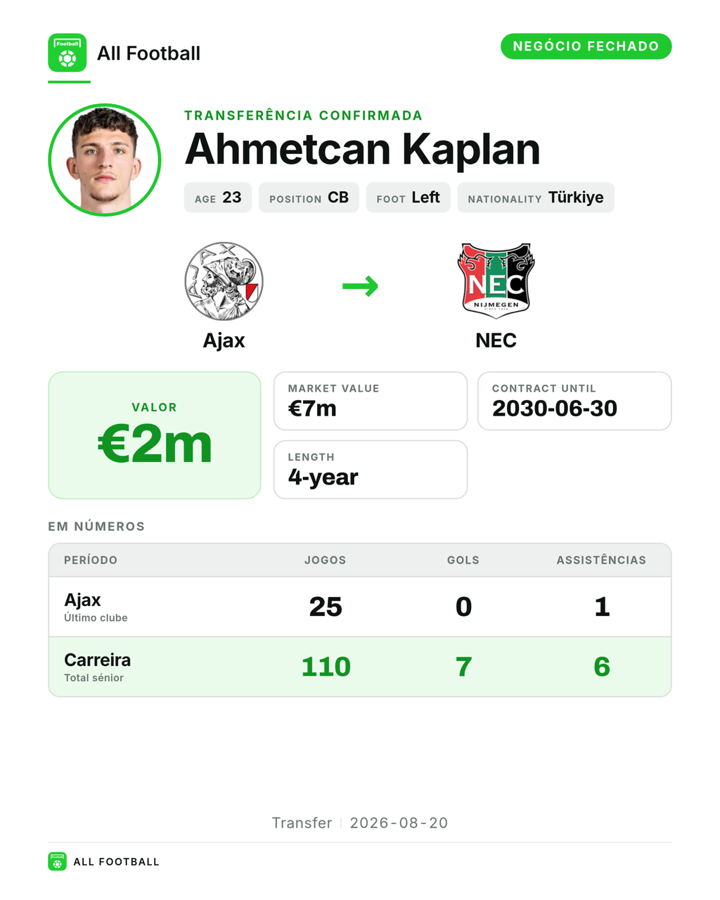
Task: Click the ASSISTÊNCIAS column header
Action: 601,560
